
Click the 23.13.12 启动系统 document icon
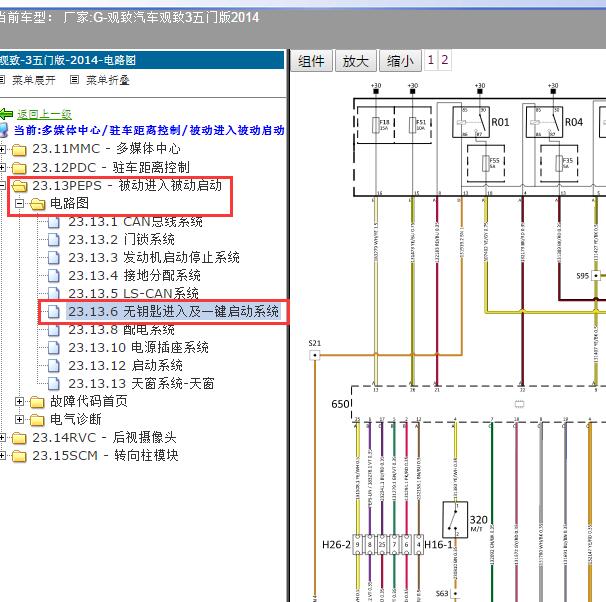54,366
